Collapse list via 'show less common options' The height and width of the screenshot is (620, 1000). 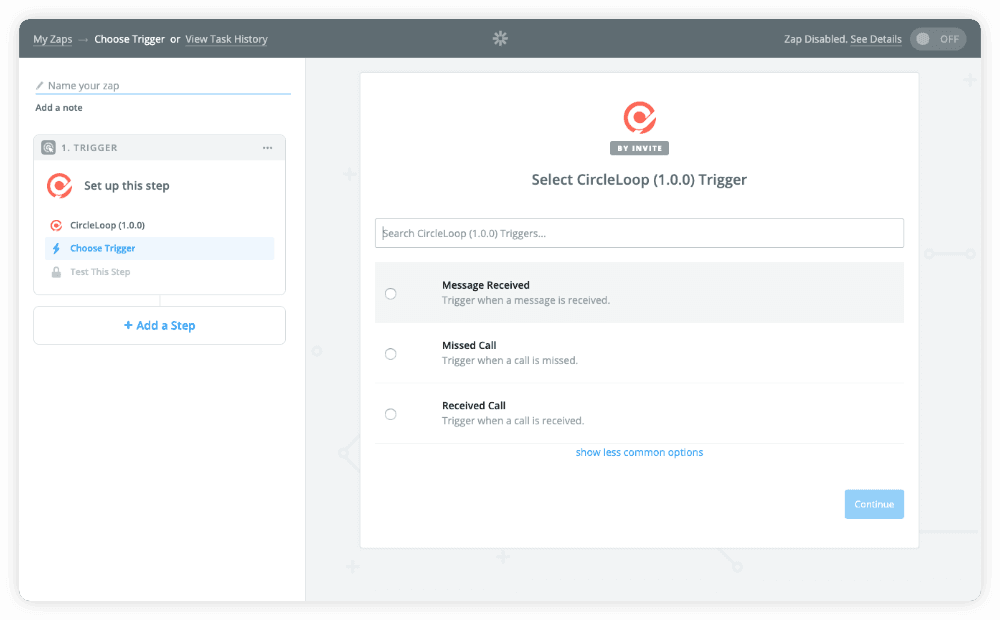click(639, 452)
